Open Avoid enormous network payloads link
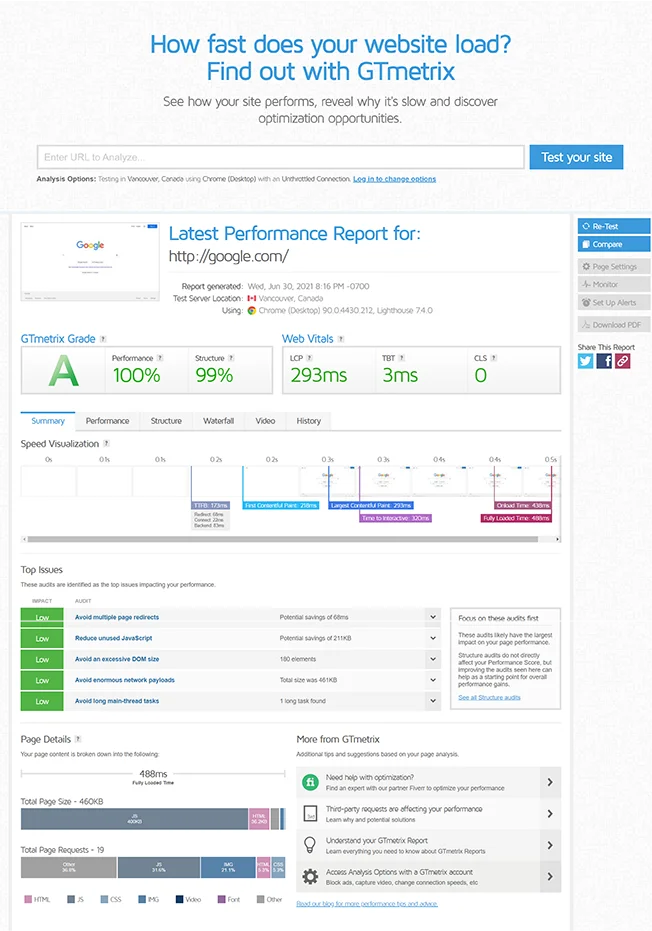The image size is (652, 931). point(125,680)
